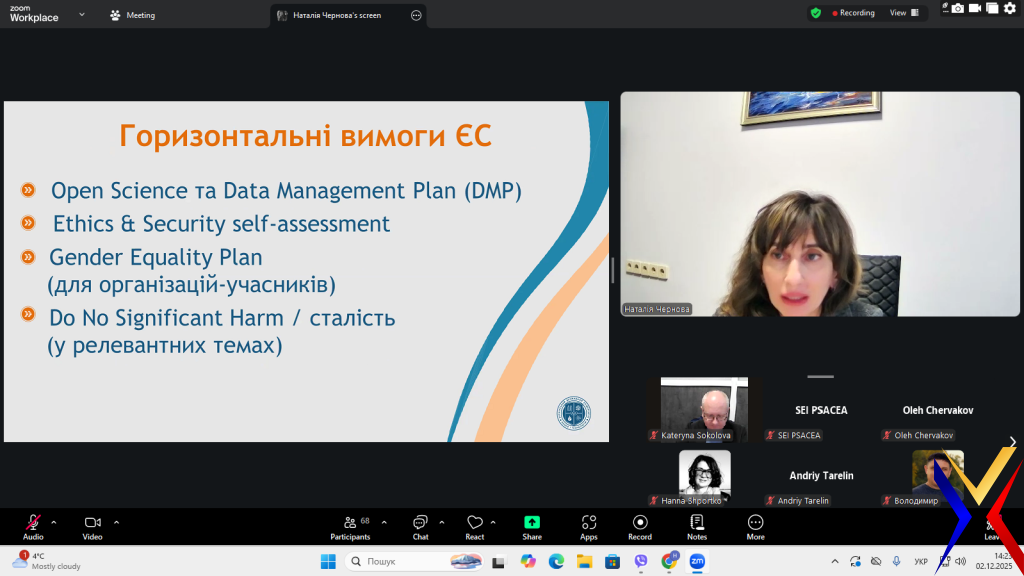
Task: Open the Participants panel
Action: pos(350,526)
